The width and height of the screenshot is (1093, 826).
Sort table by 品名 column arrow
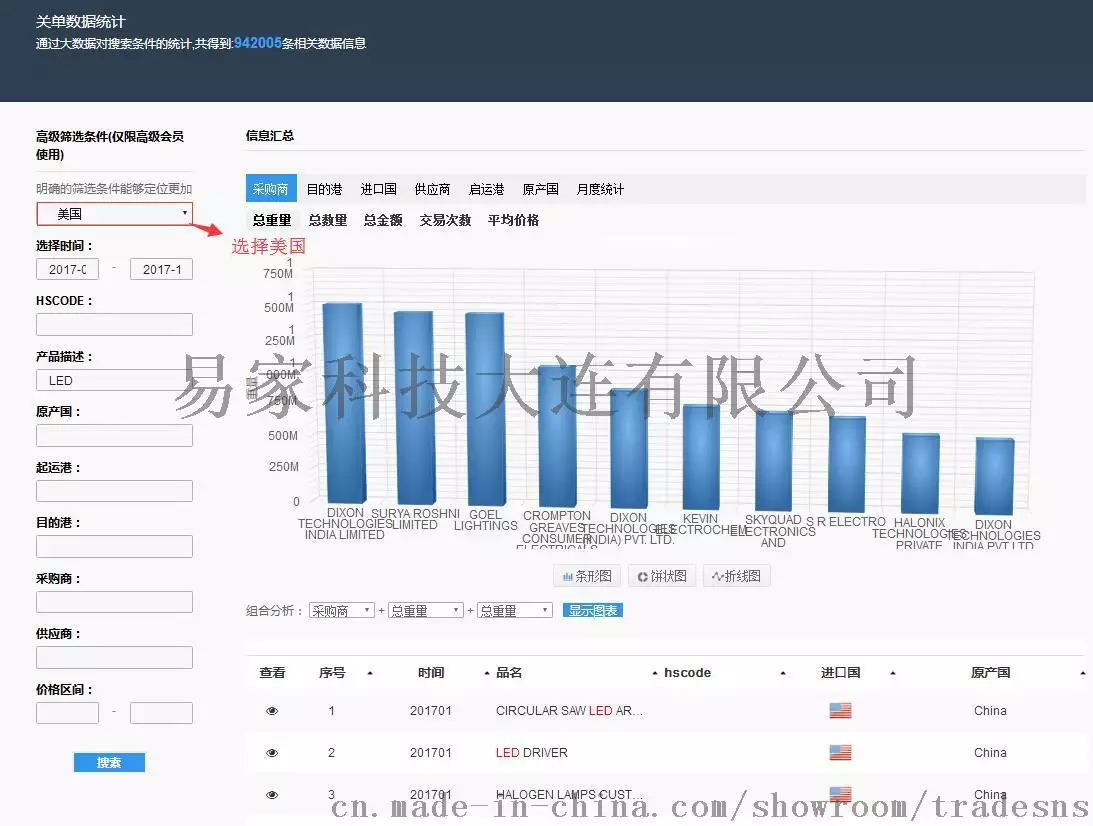(x=655, y=673)
